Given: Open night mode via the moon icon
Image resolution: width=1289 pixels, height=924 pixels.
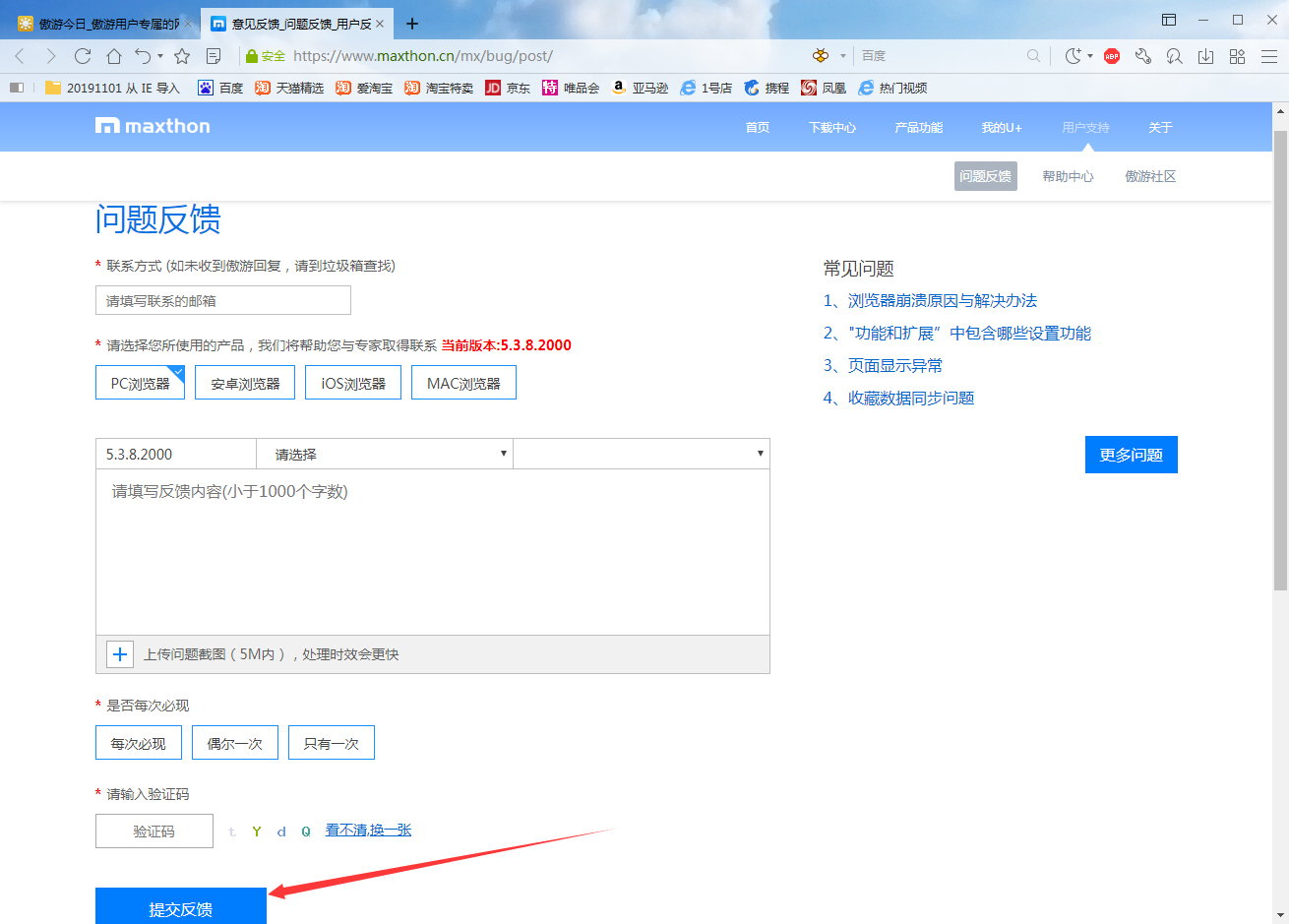Looking at the screenshot, I should pos(1072,56).
